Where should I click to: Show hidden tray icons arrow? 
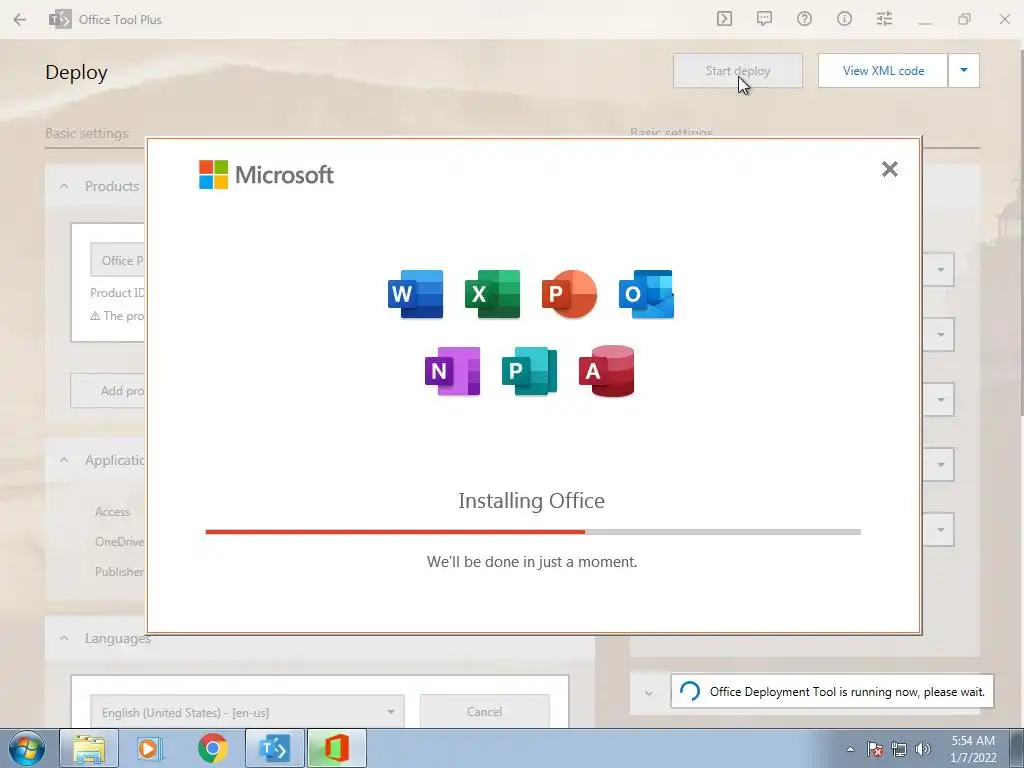[x=850, y=749]
